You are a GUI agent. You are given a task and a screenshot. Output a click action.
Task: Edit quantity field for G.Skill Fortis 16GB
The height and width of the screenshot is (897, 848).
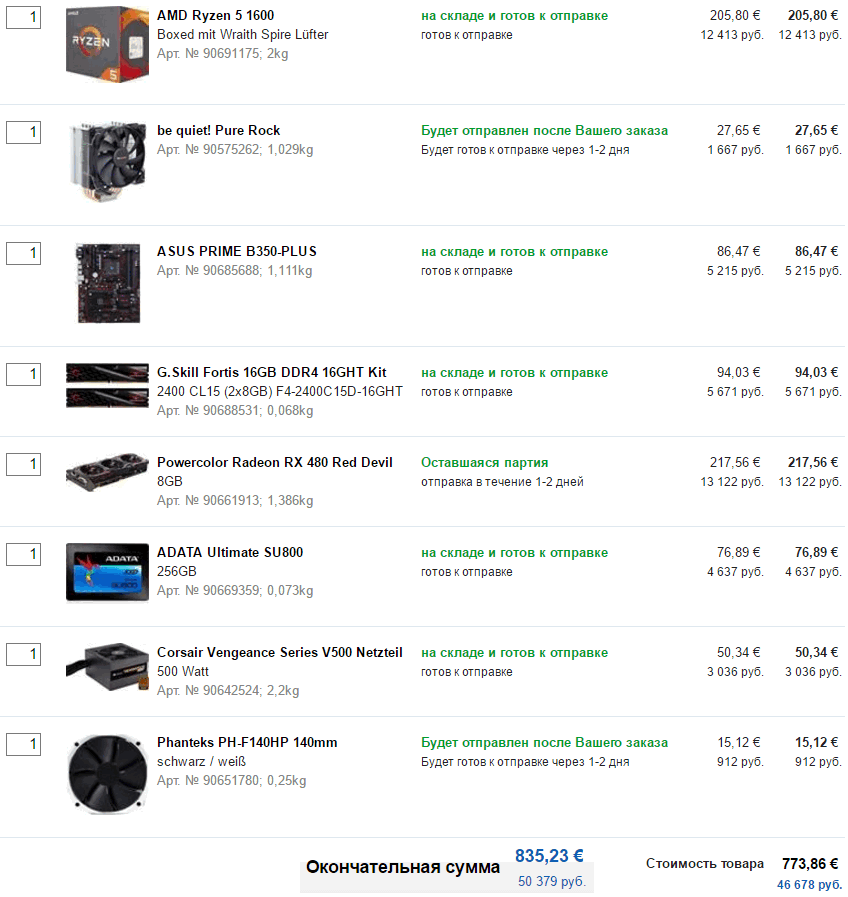[x=23, y=375]
